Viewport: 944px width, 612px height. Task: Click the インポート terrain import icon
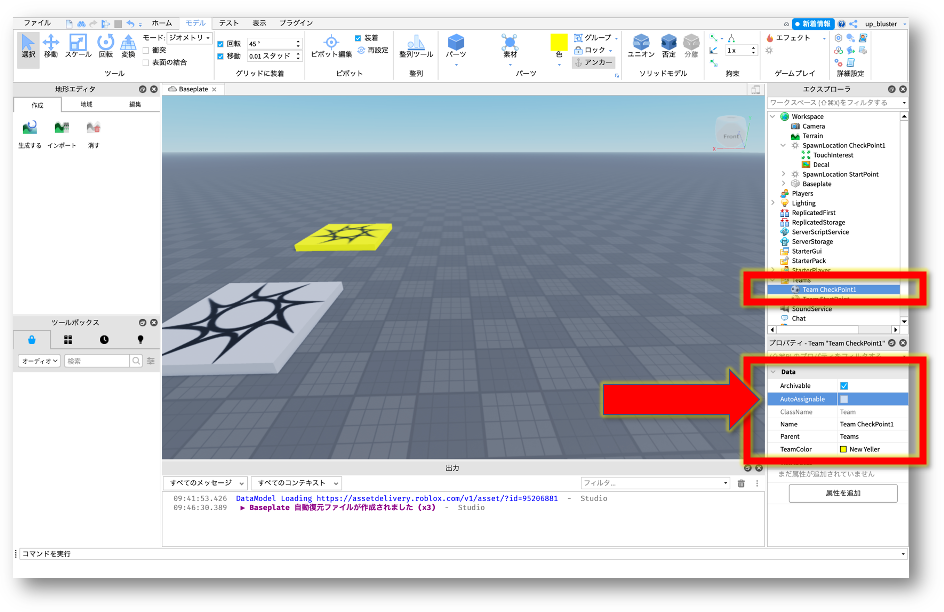pos(61,128)
